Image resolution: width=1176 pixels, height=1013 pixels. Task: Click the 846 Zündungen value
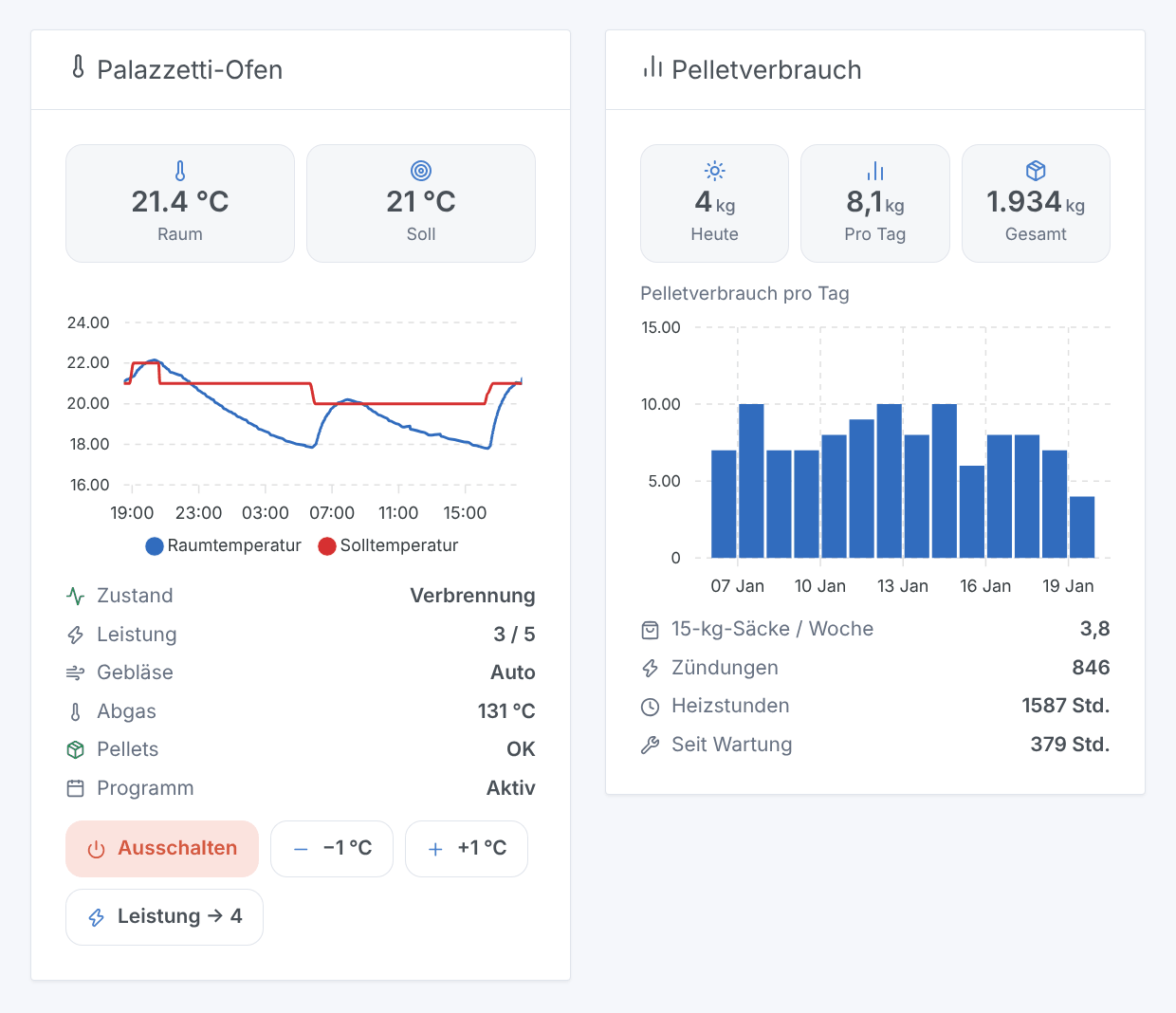[1091, 668]
